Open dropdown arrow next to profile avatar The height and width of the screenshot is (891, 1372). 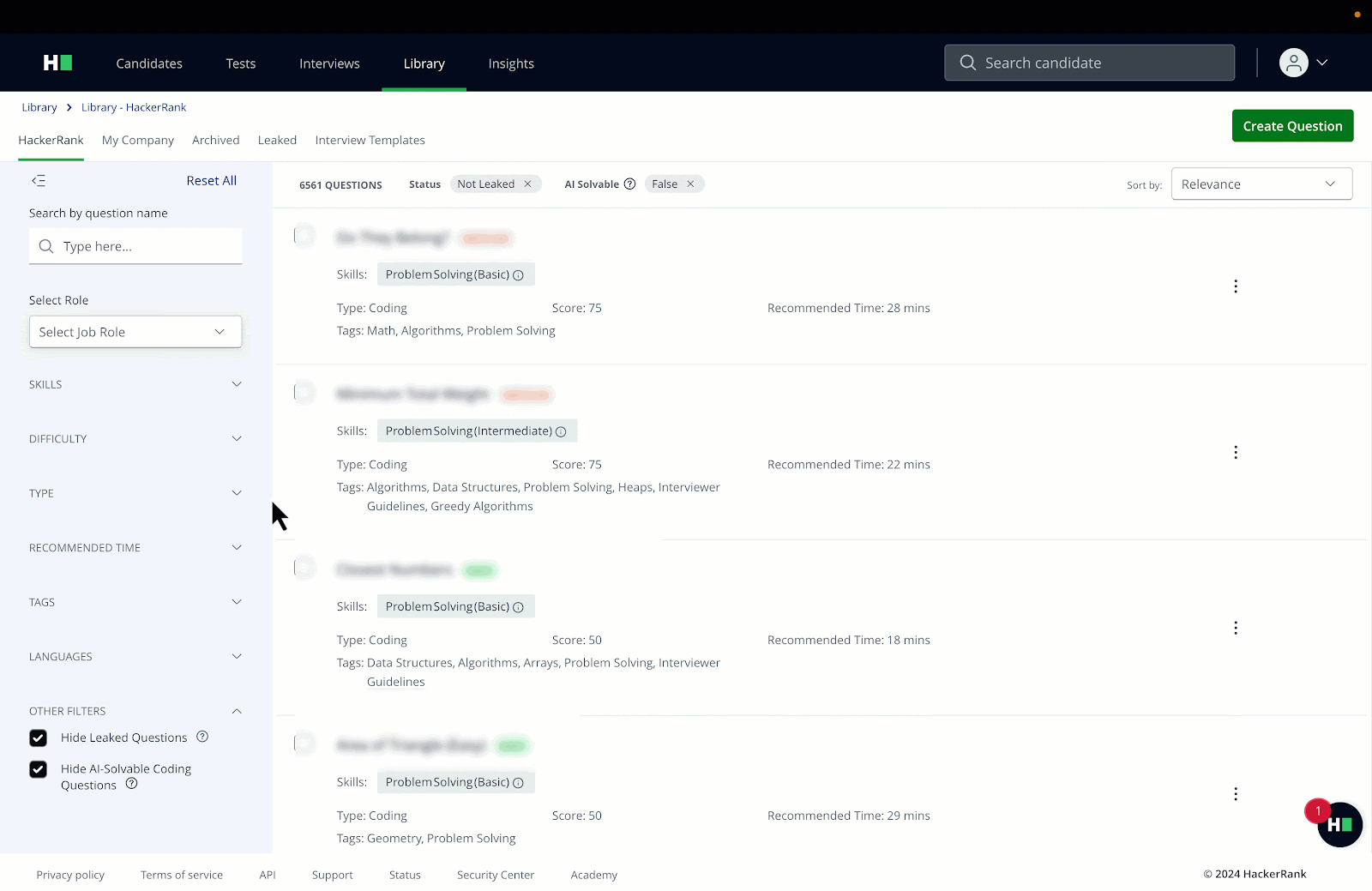(1321, 63)
